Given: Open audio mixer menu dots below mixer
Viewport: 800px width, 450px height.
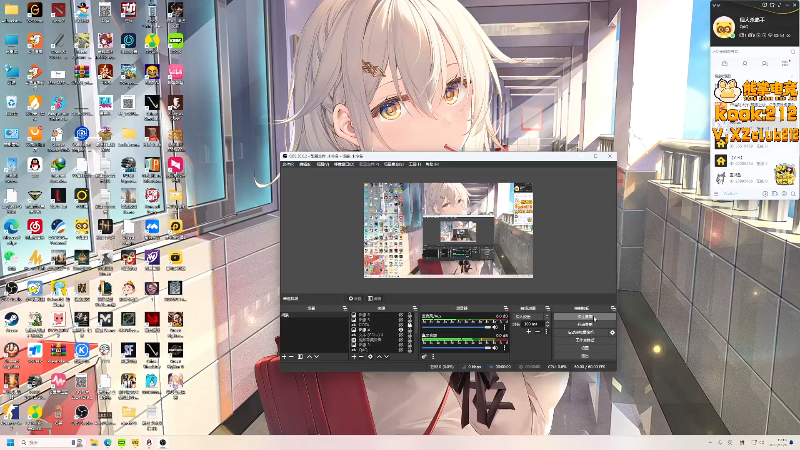Looking at the screenshot, I should click(433, 357).
